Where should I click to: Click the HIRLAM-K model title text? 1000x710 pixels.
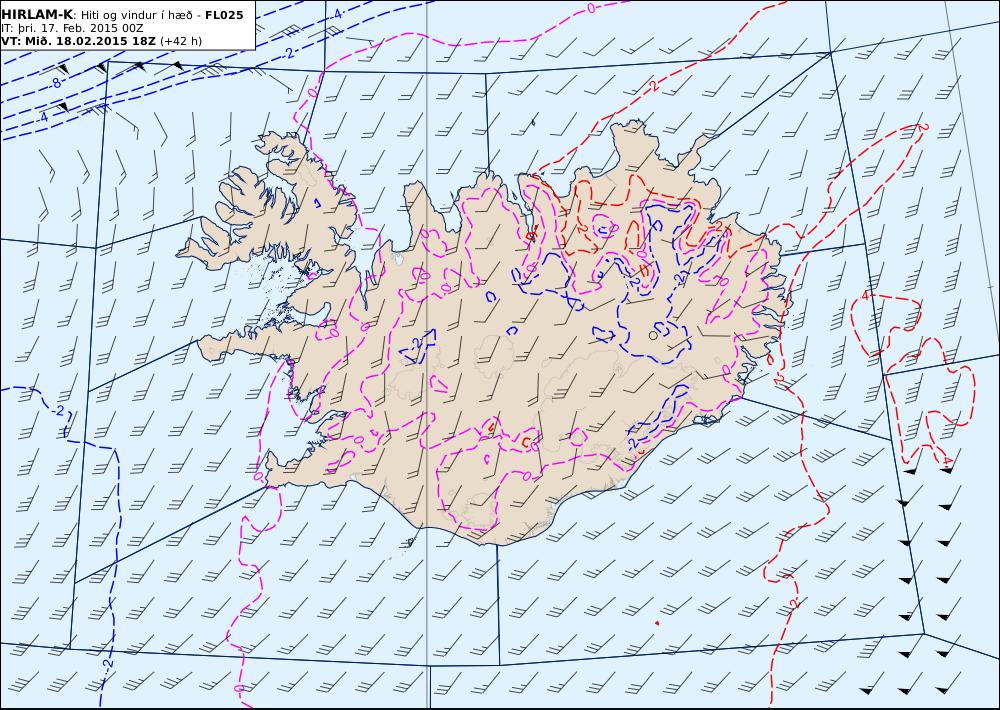point(38,15)
